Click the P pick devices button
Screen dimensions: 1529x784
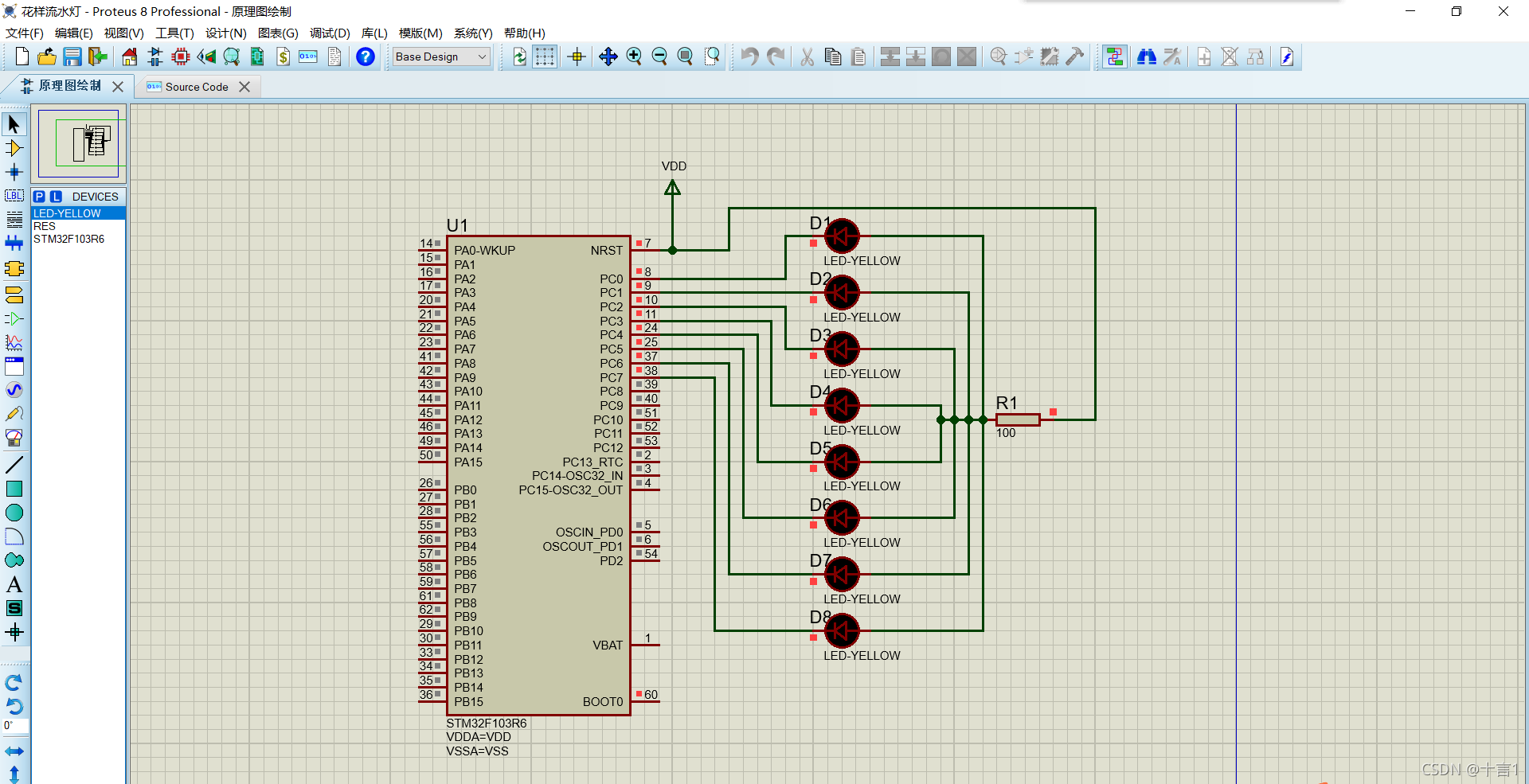(39, 197)
